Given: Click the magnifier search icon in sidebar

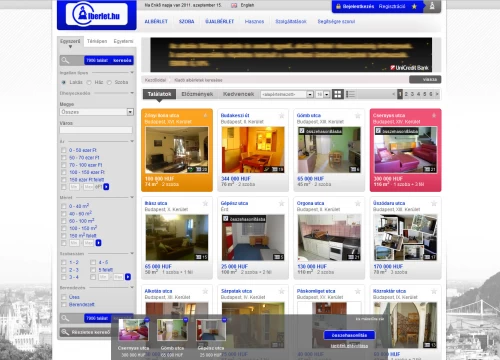Looking at the screenshot, I should (x=65, y=60).
